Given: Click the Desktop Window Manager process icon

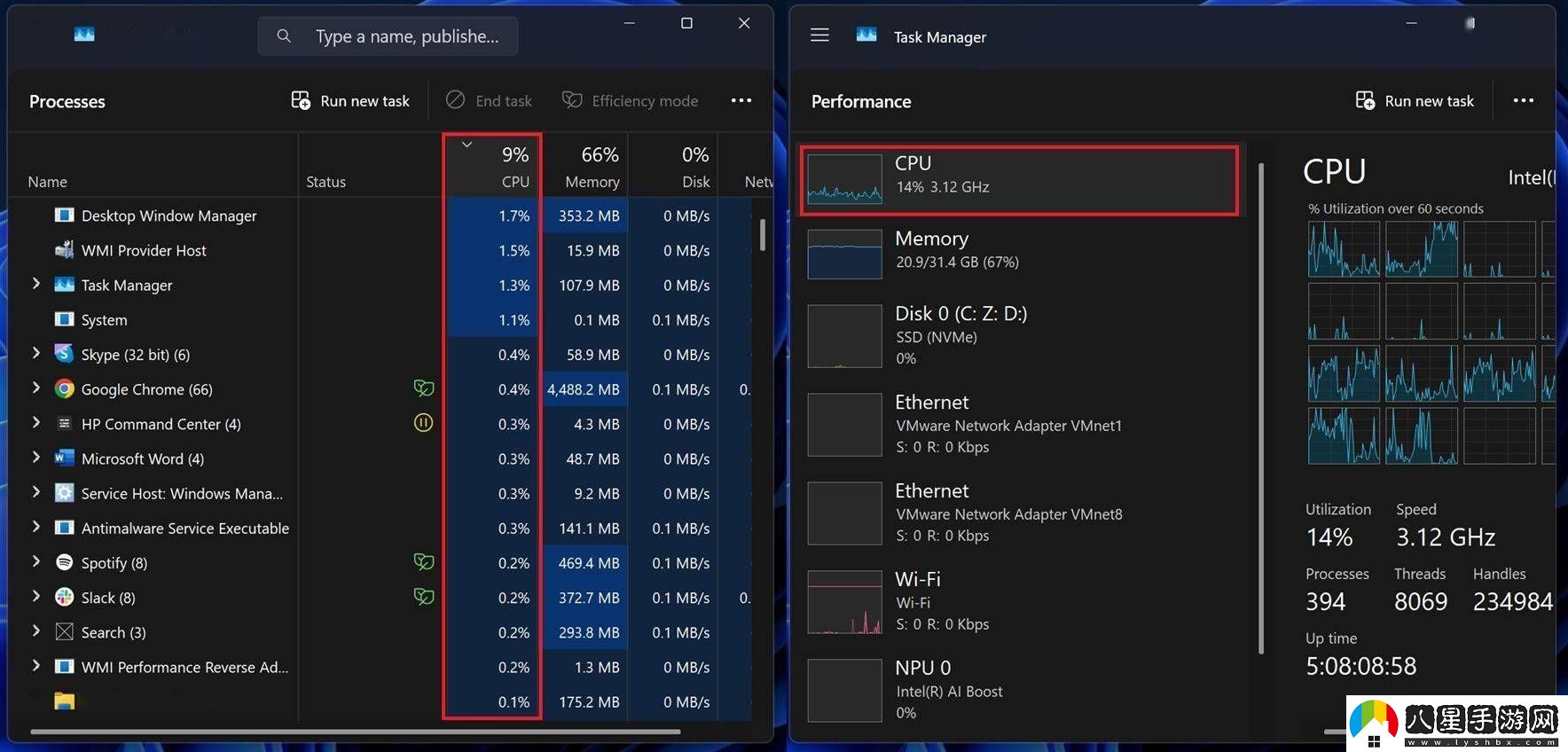Looking at the screenshot, I should (64, 215).
